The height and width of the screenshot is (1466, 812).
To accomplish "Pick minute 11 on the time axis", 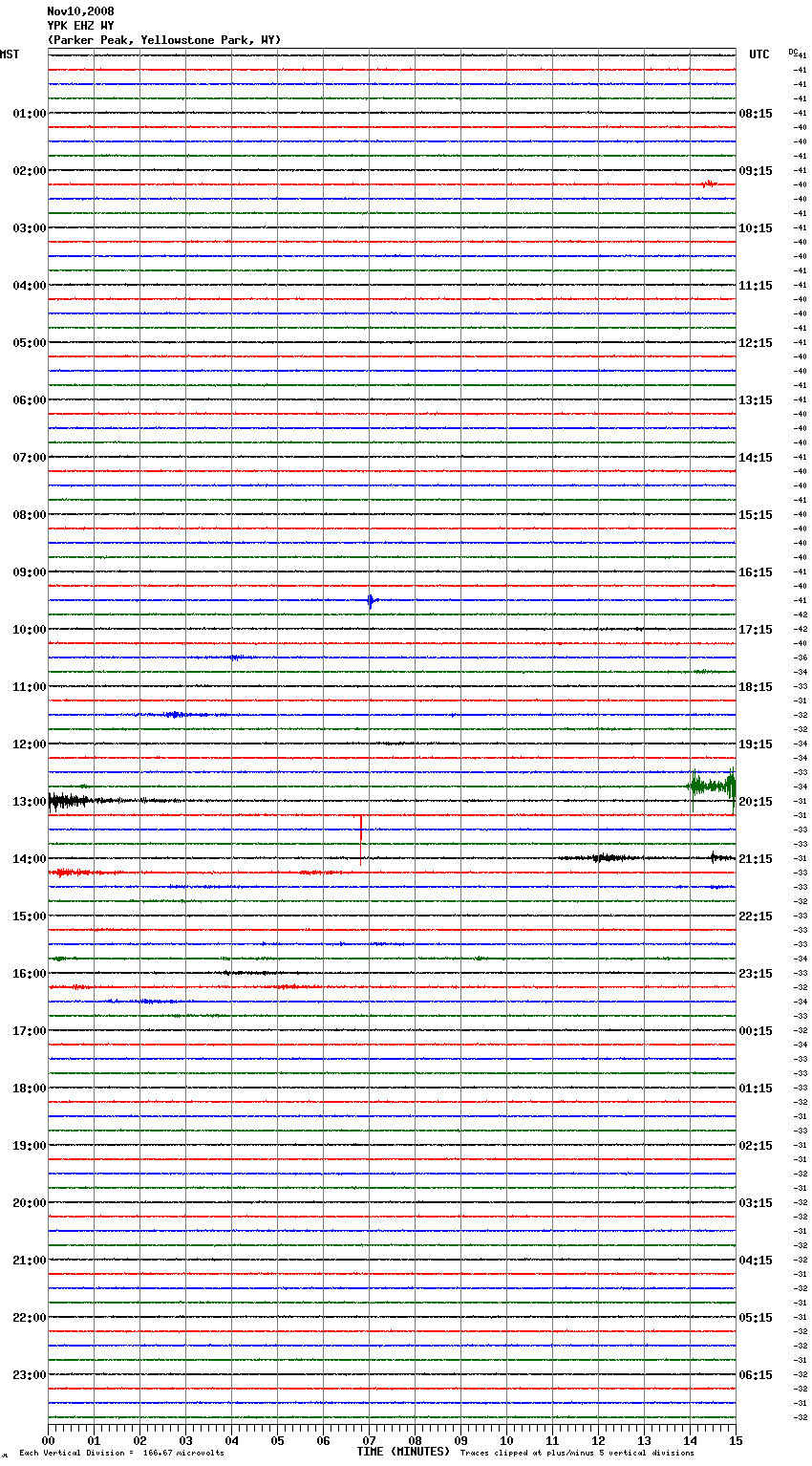I will (x=553, y=1440).
